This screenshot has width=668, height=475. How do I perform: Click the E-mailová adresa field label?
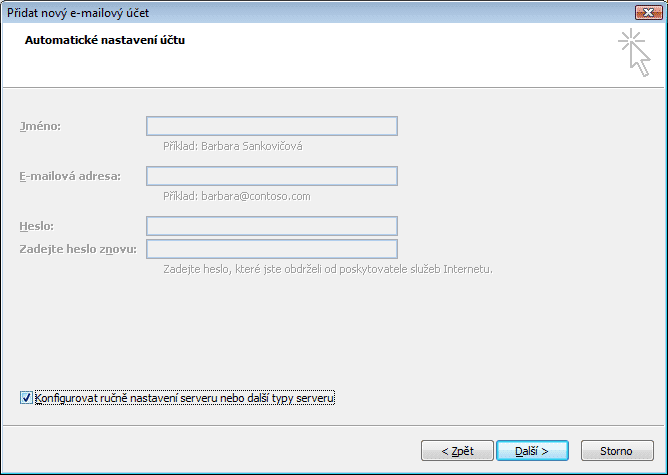[70, 176]
